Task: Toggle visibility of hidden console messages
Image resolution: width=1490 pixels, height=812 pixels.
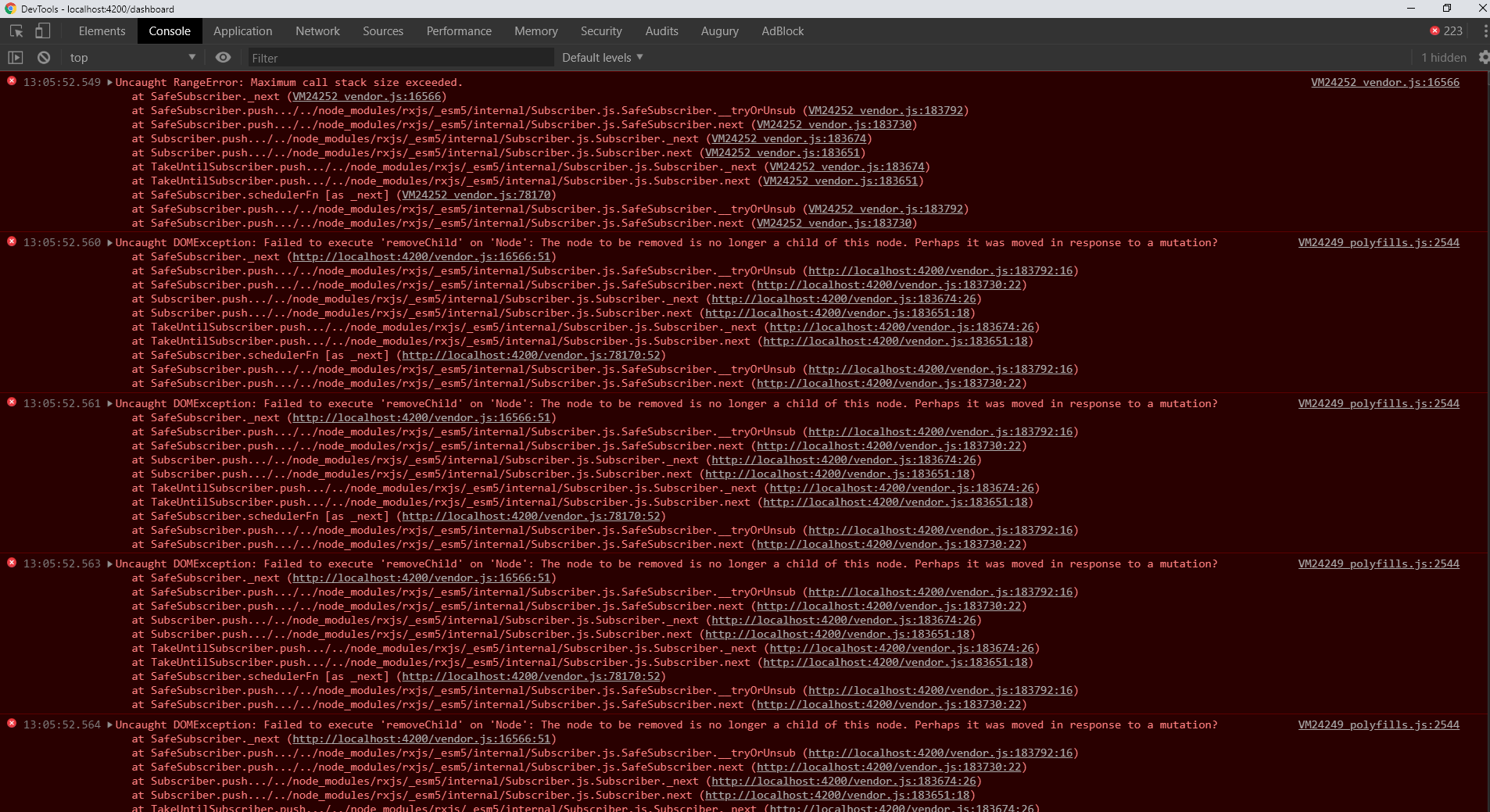Action: (x=1441, y=57)
